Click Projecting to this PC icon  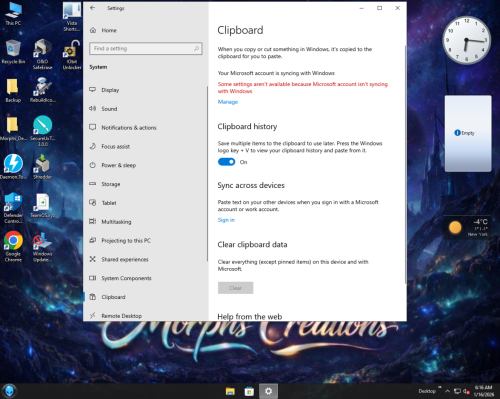pyautogui.click(x=93, y=240)
